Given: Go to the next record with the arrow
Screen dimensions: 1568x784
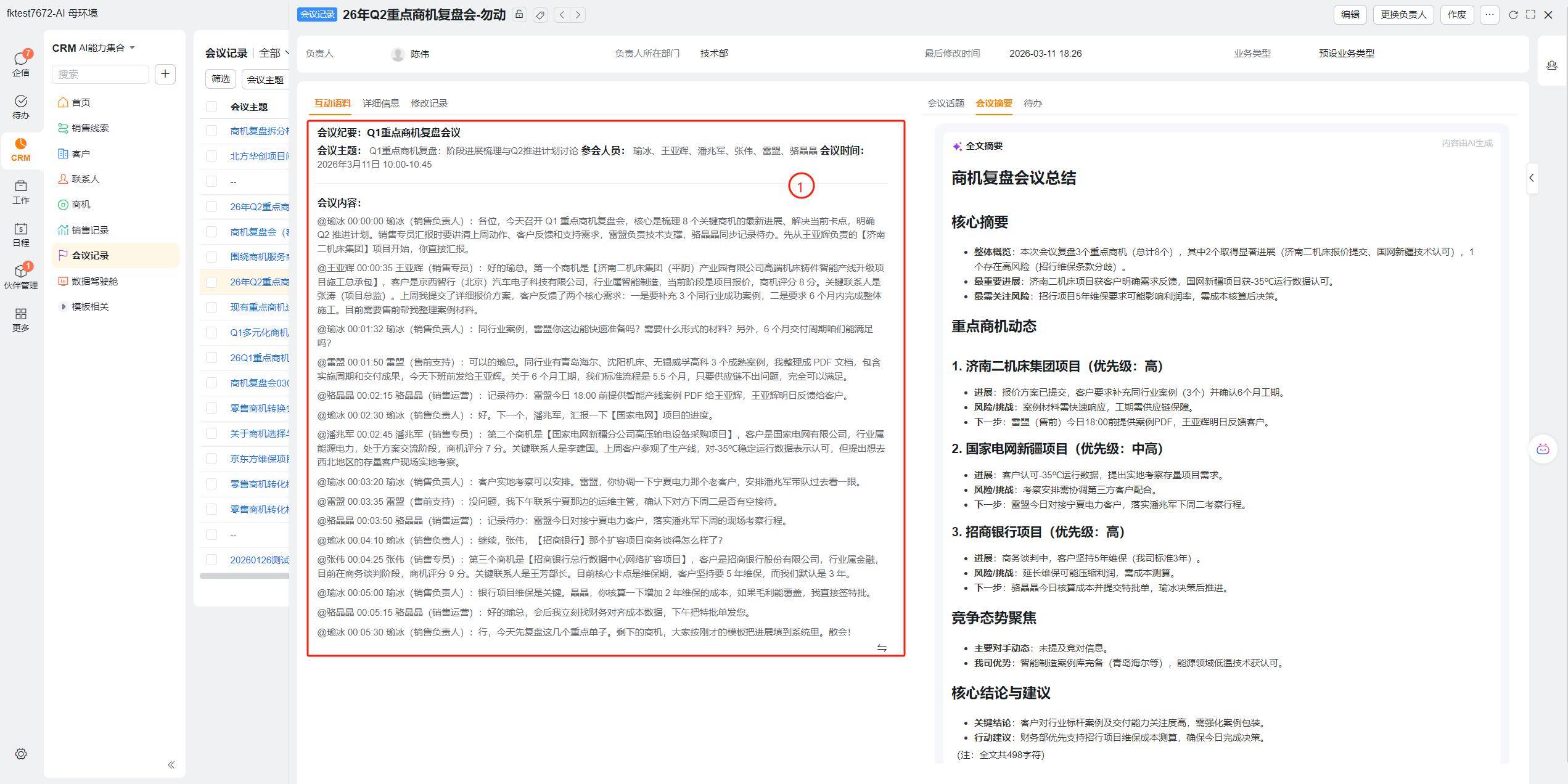Looking at the screenshot, I should click(x=578, y=15).
